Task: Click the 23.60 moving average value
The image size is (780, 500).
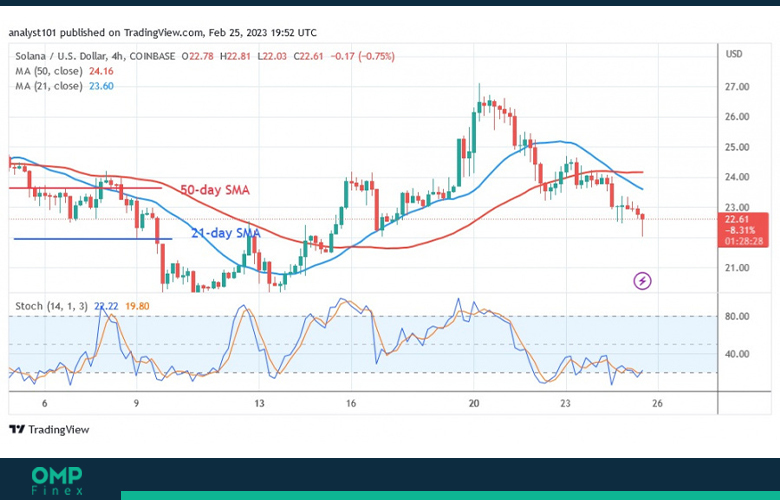Action: [101, 86]
